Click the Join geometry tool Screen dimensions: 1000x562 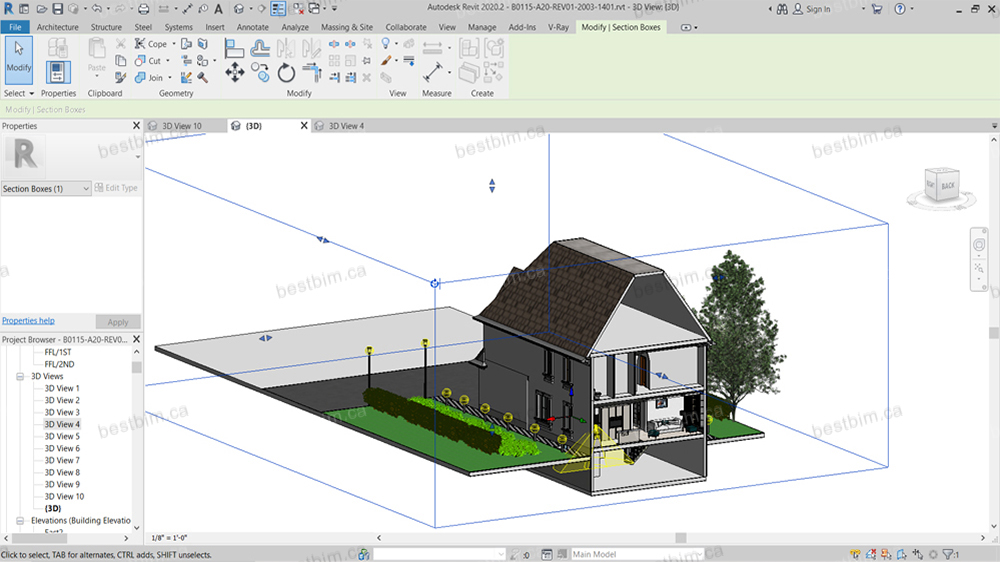pyautogui.click(x=149, y=78)
